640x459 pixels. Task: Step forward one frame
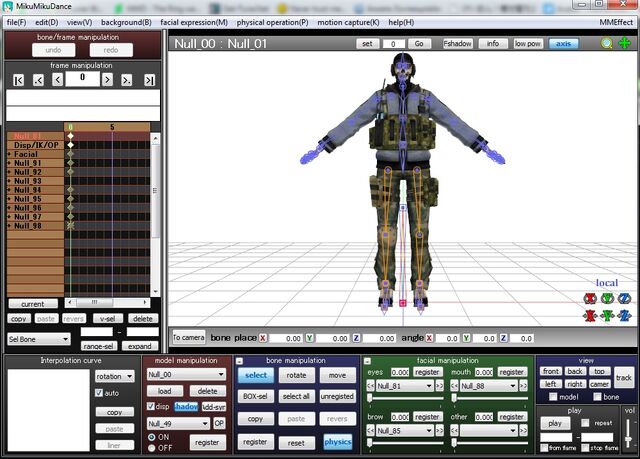(x=107, y=80)
